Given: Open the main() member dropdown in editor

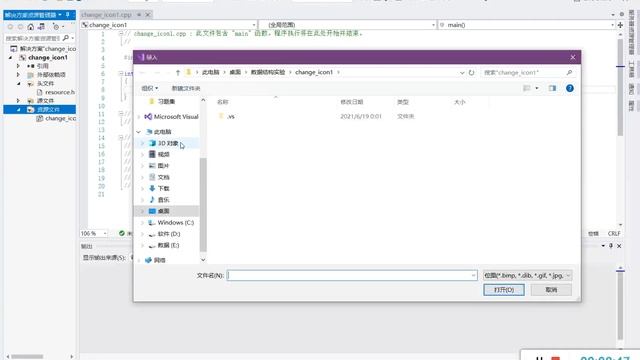Looking at the screenshot, I should (612, 25).
